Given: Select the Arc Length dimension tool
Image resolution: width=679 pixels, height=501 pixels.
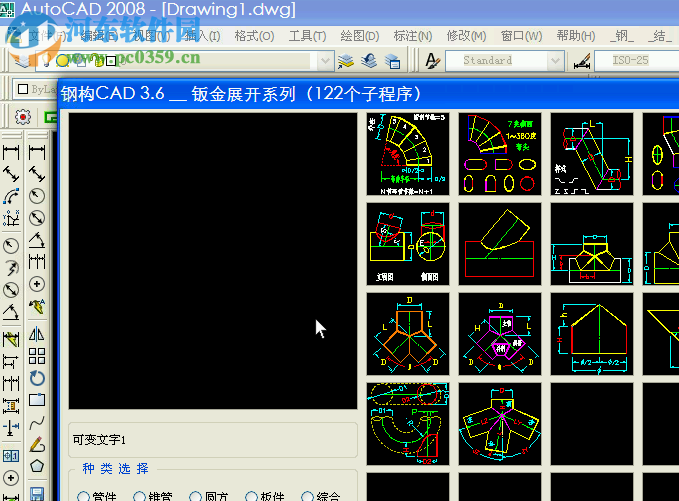Looking at the screenshot, I should (11, 196).
